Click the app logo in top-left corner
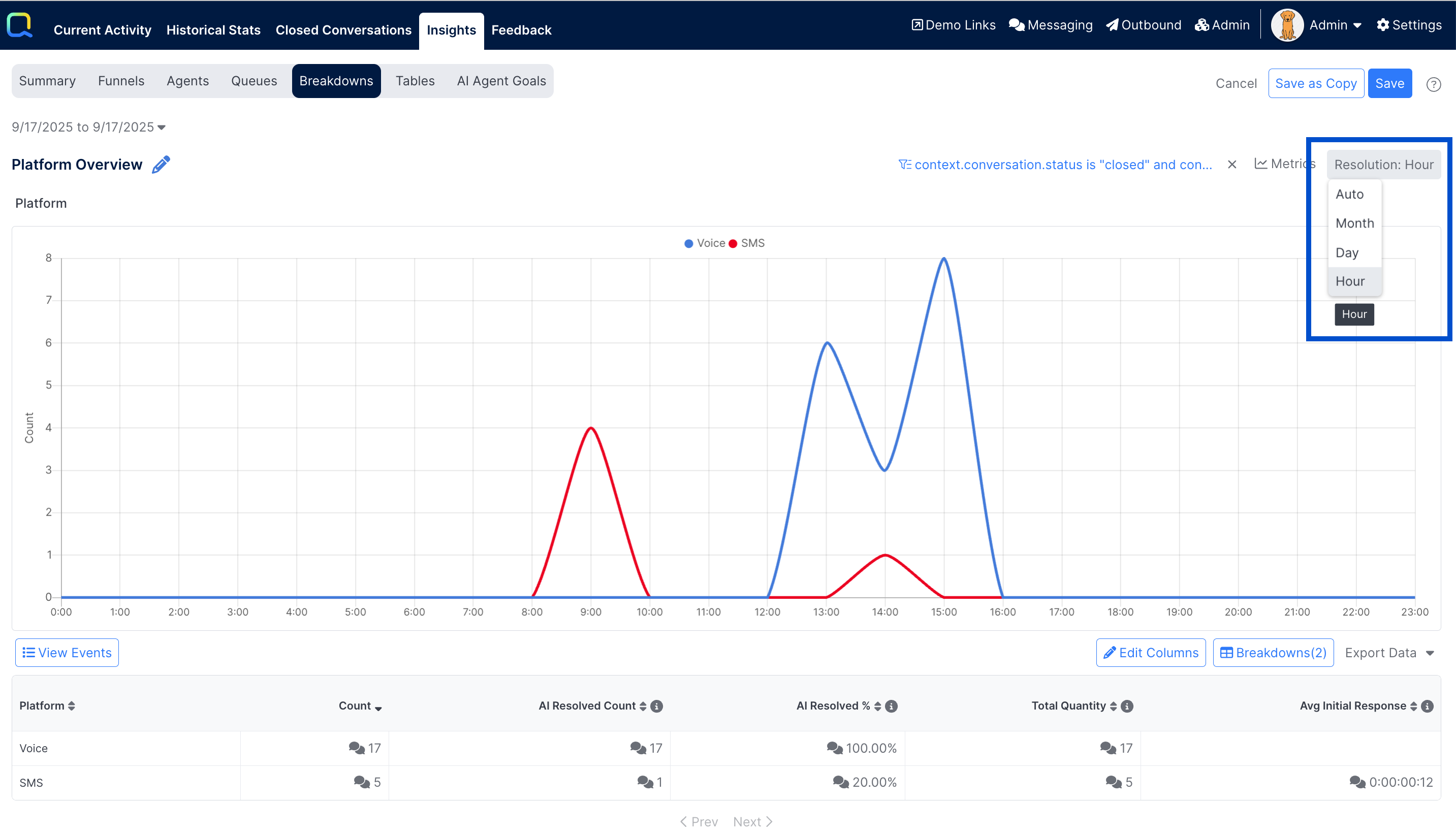1456x835 pixels. tap(19, 25)
